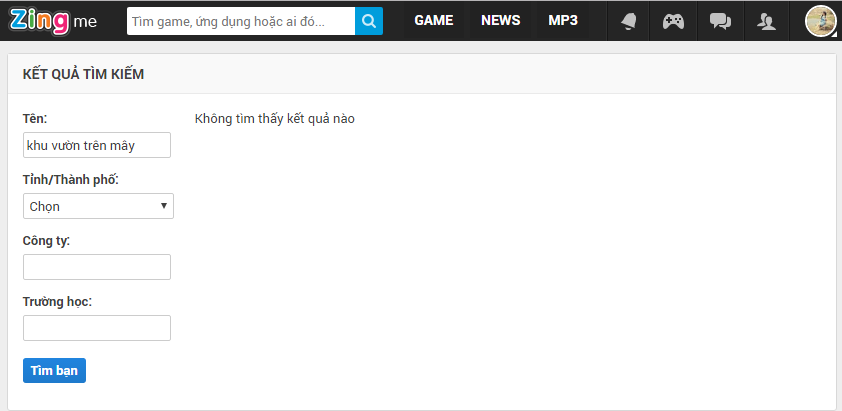
Task: Click the Công ty input field
Action: (x=97, y=267)
